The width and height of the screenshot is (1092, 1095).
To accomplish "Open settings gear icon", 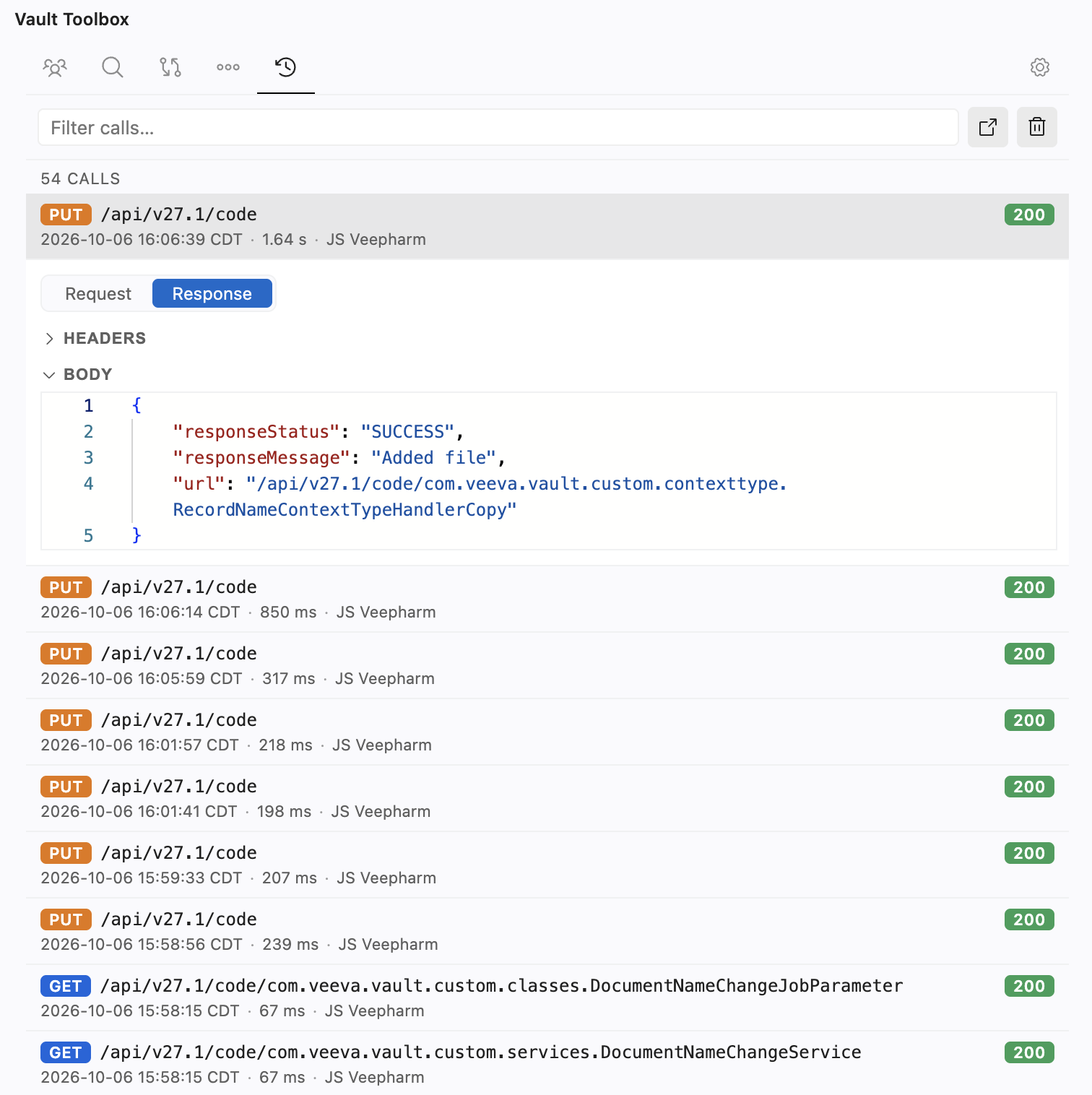I will 1040,67.
